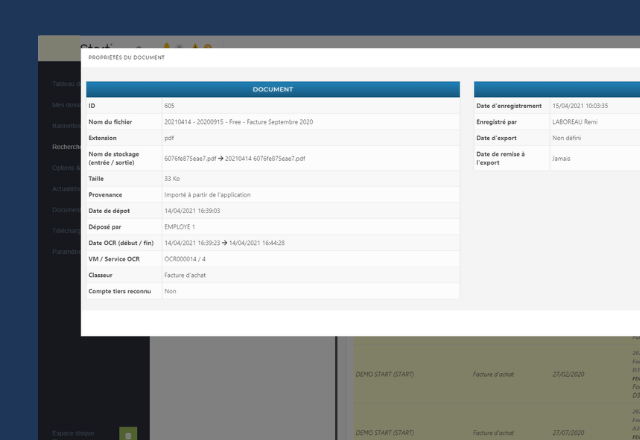This screenshot has width=640, height=440.
Task: Select 'Importé à partir de l'application' value
Action: [207, 195]
